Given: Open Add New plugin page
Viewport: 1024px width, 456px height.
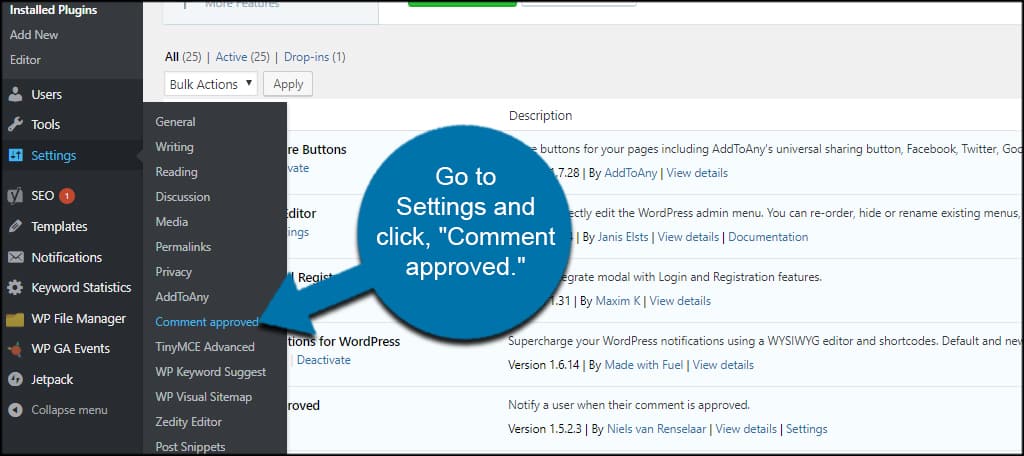Looking at the screenshot, I should pos(34,35).
